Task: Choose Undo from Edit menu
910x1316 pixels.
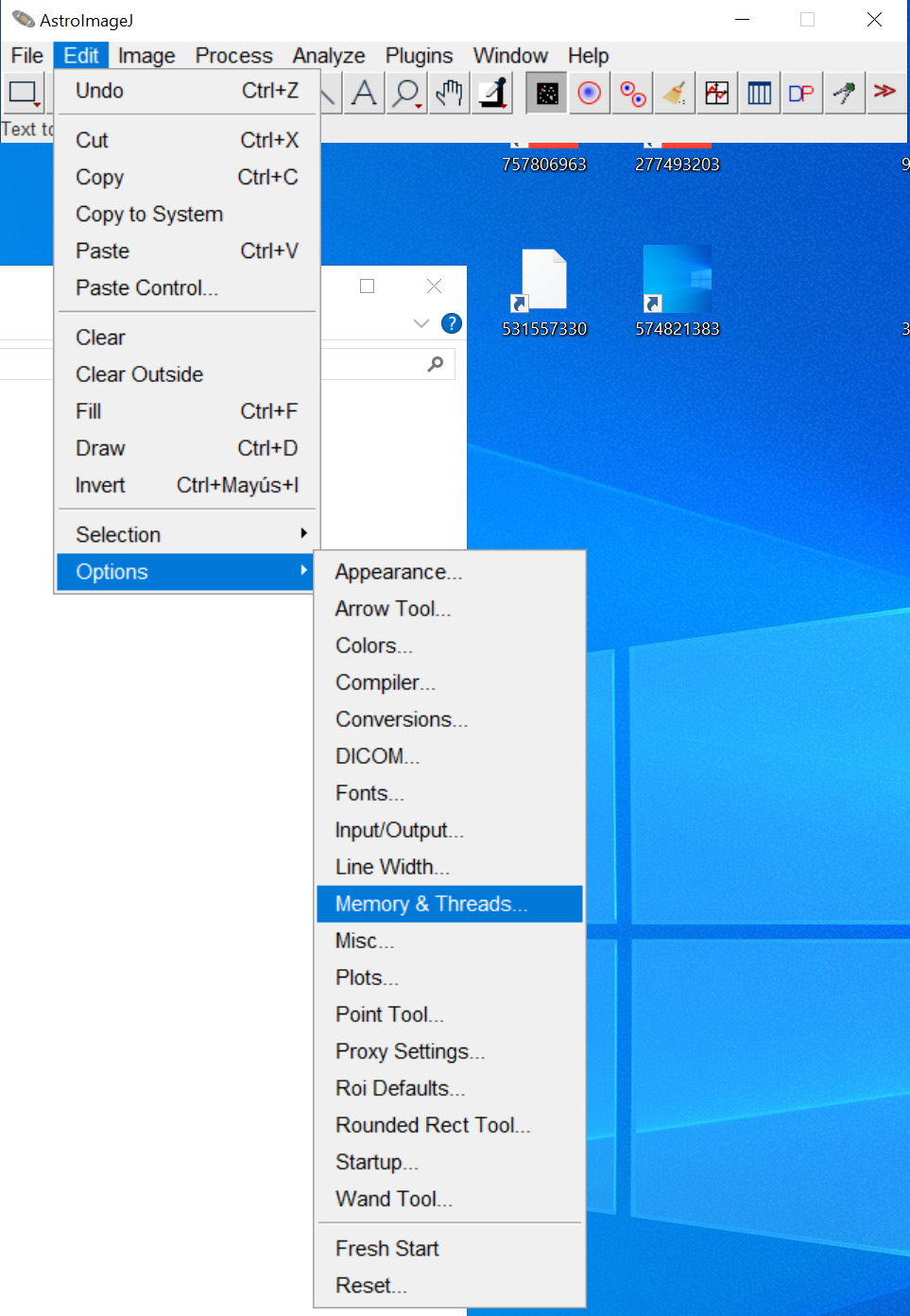Action: coord(186,91)
